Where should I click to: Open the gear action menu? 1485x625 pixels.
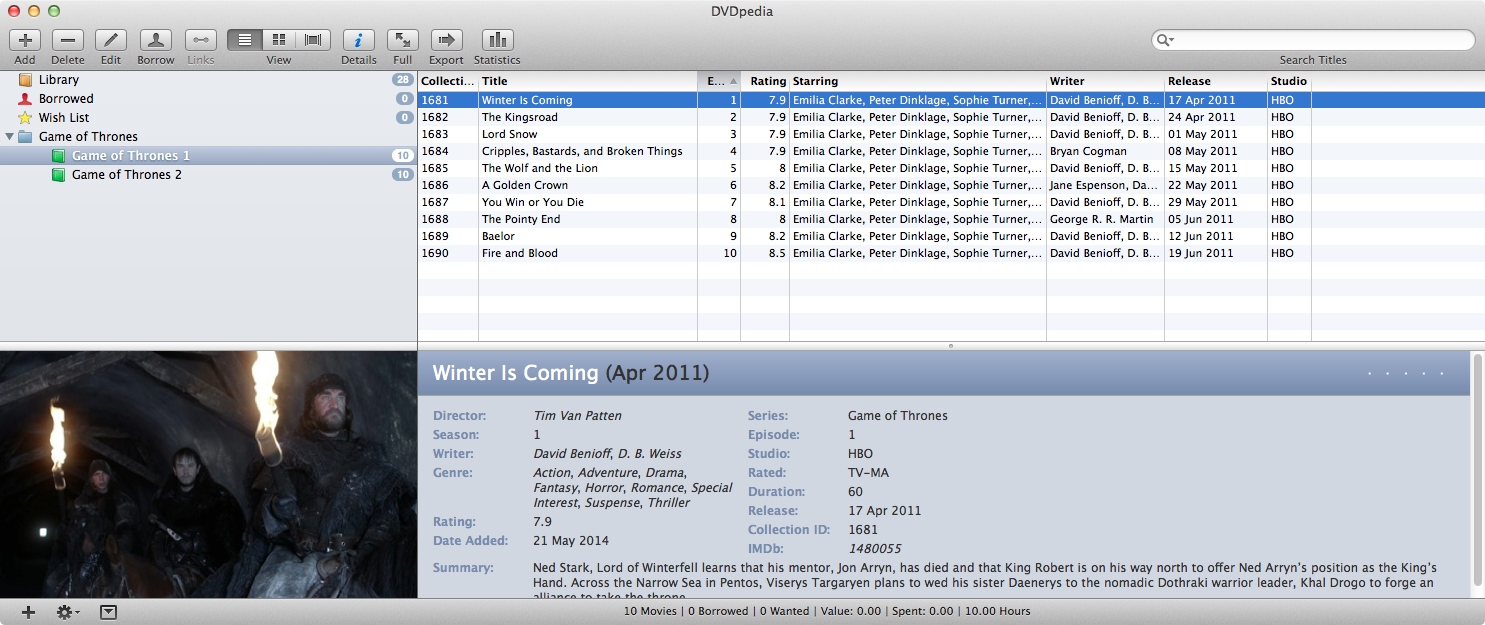68,612
